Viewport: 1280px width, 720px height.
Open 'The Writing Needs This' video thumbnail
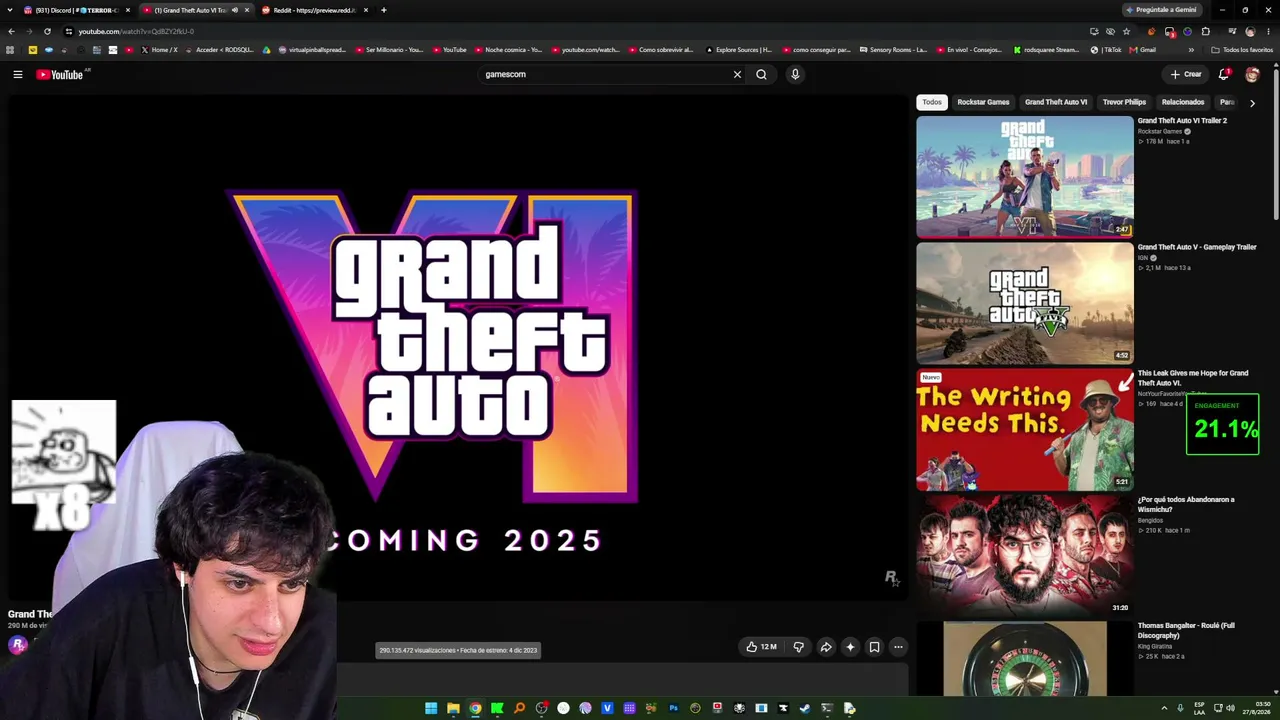point(1025,430)
